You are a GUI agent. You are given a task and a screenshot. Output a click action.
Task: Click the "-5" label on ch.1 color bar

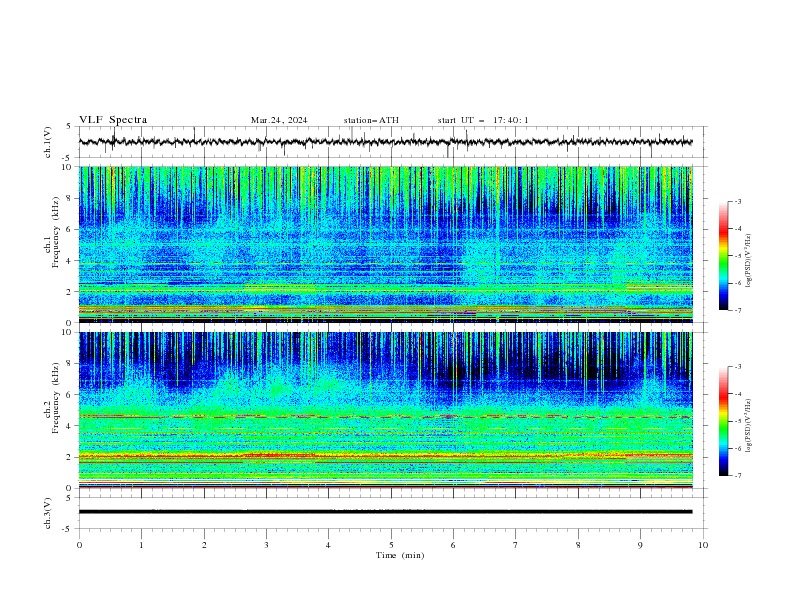pos(738,256)
